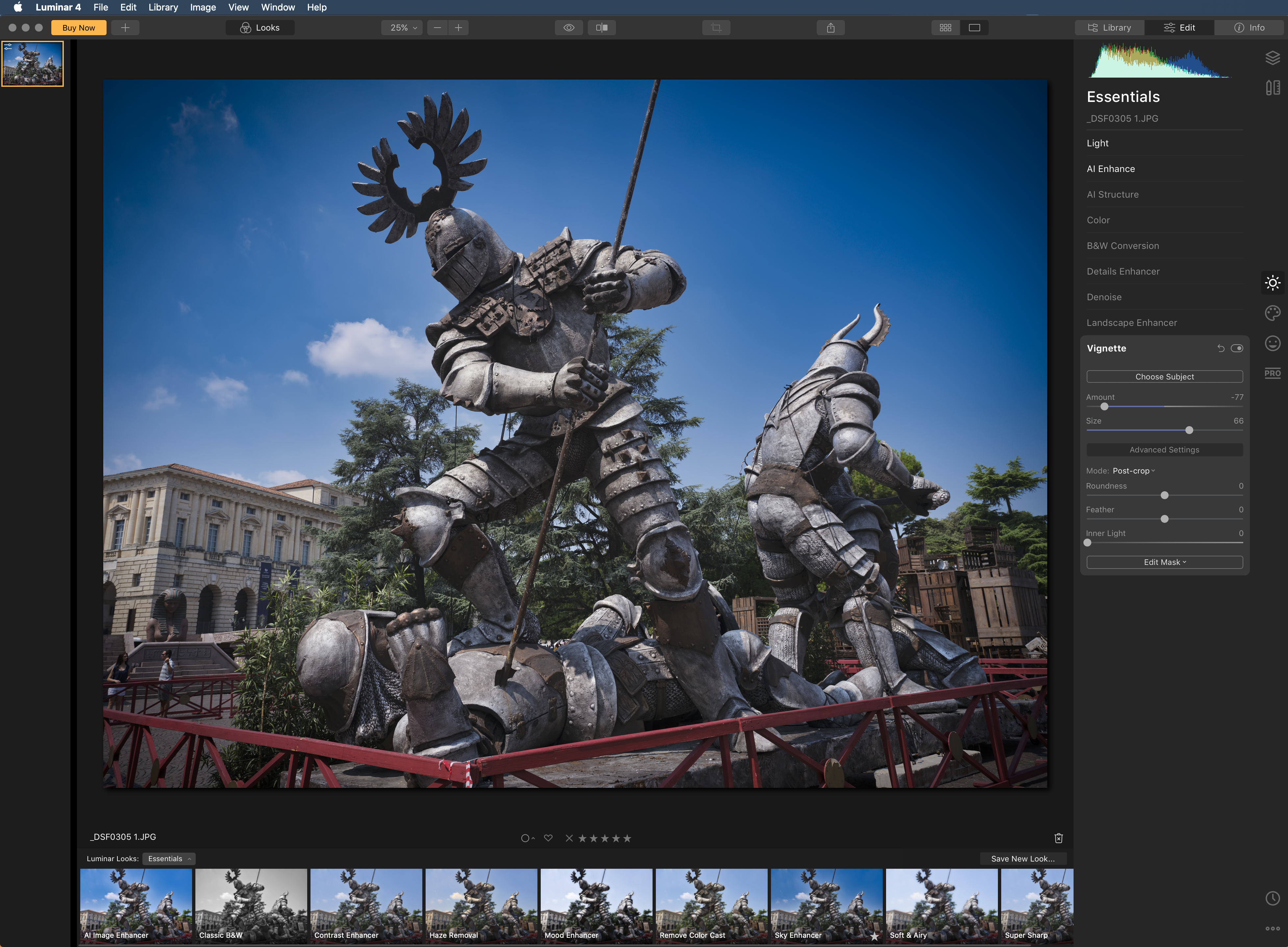1288x947 pixels.
Task: Click the share/export icon in toolbar
Action: [830, 28]
